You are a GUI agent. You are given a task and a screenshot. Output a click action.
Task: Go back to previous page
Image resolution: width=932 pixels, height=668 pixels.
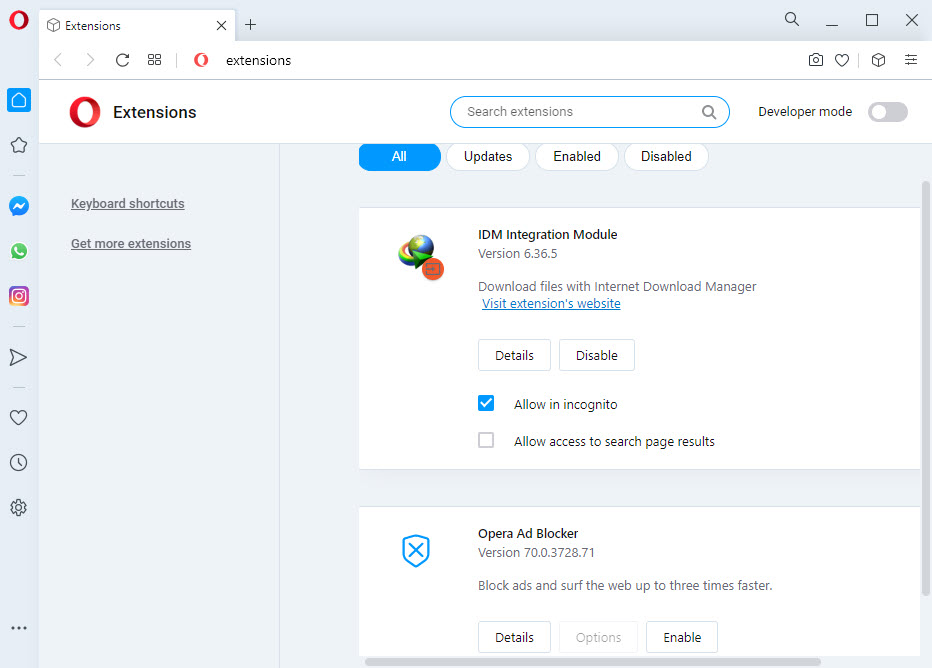tap(58, 60)
